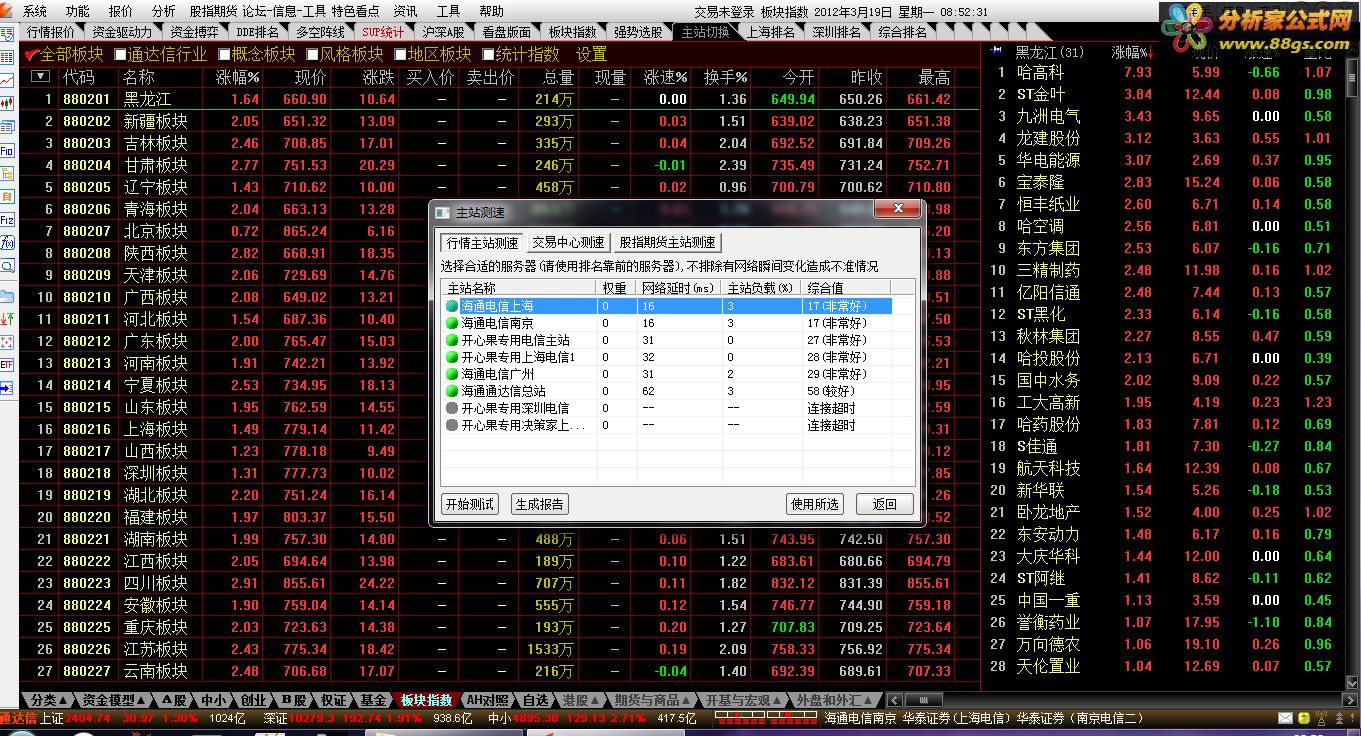
Task: Click the red-green up/down arrows sidebar icon
Action: click(7, 319)
